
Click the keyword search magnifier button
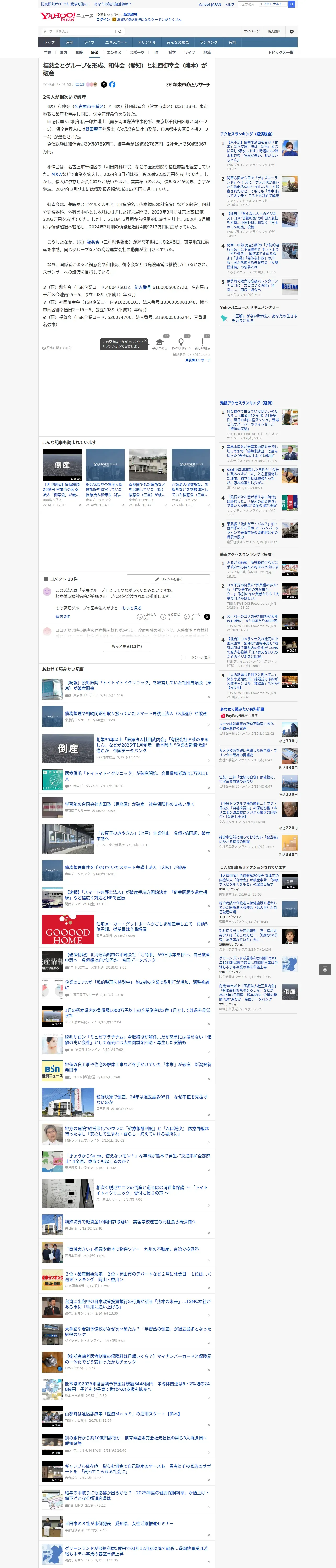click(120, 32)
